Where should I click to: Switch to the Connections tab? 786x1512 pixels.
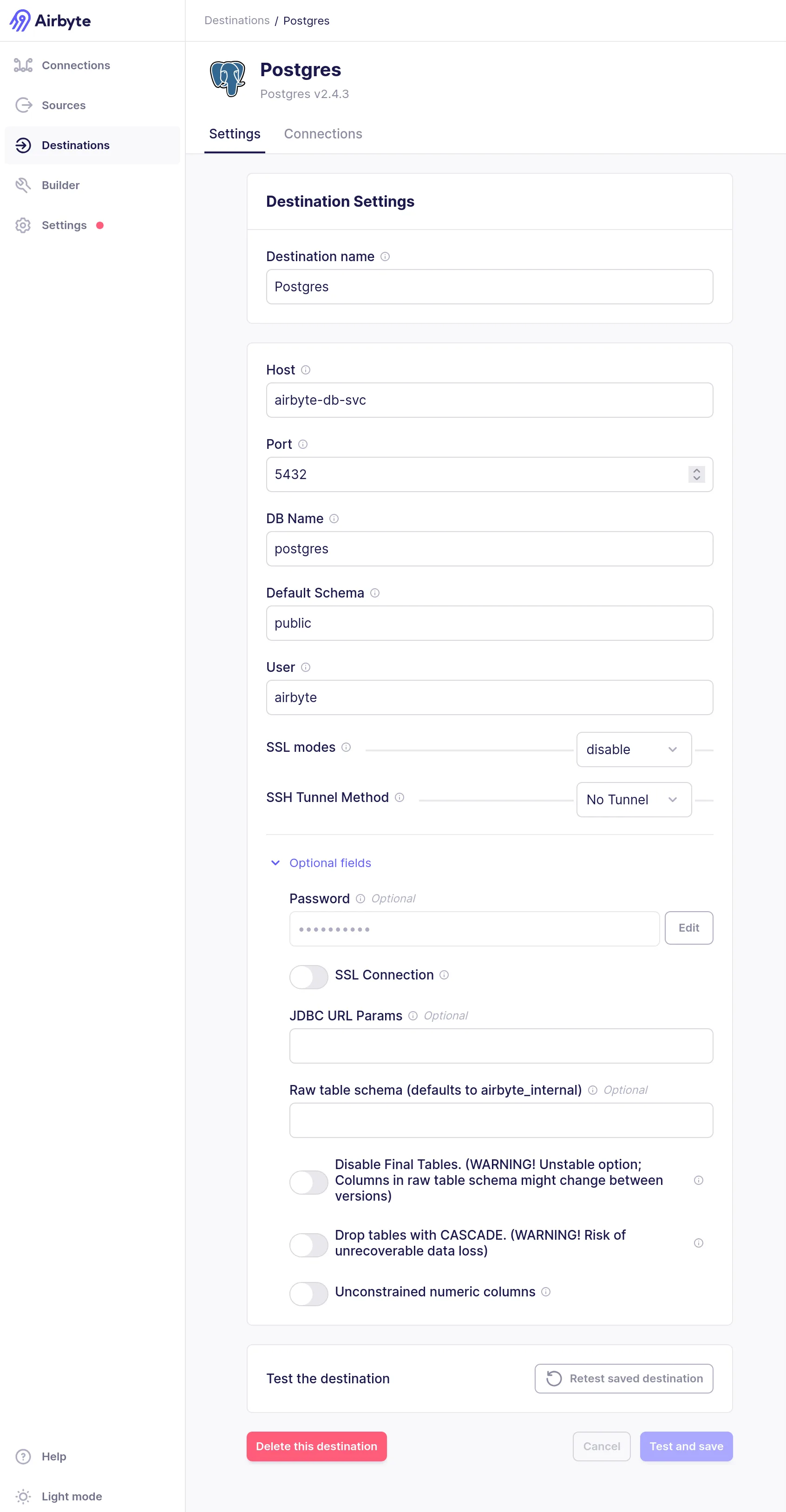[323, 134]
